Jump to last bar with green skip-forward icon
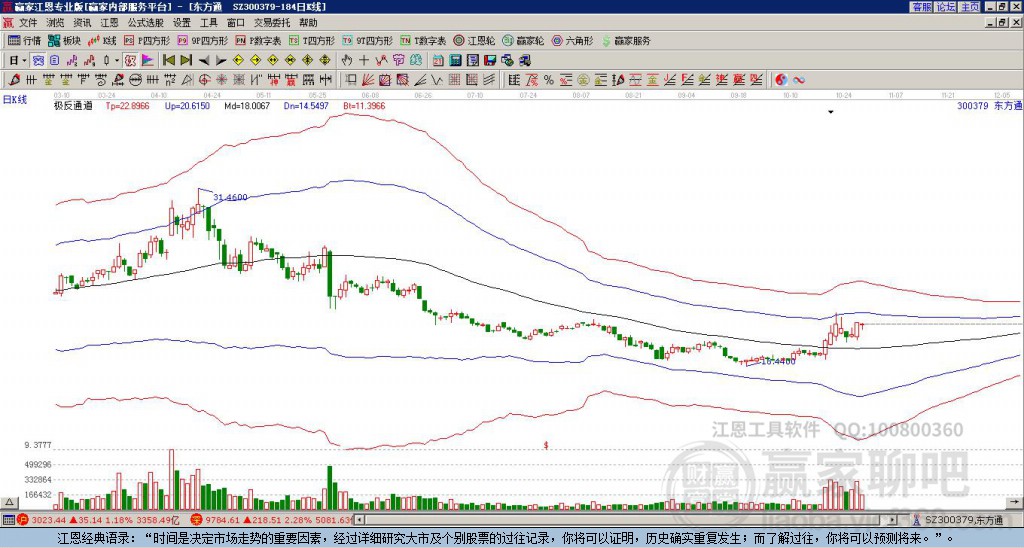This screenshot has width=1024, height=548. click(186, 61)
